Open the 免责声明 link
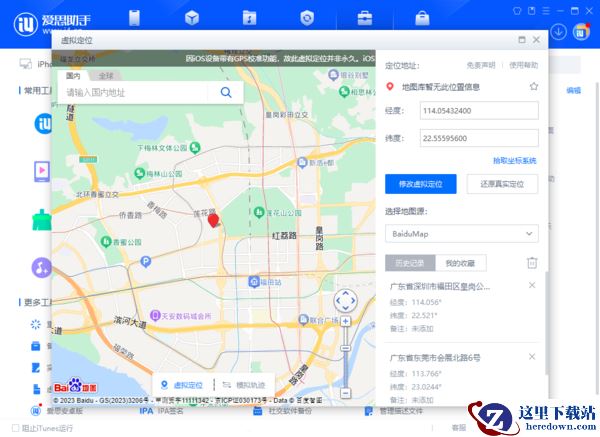 (x=481, y=65)
